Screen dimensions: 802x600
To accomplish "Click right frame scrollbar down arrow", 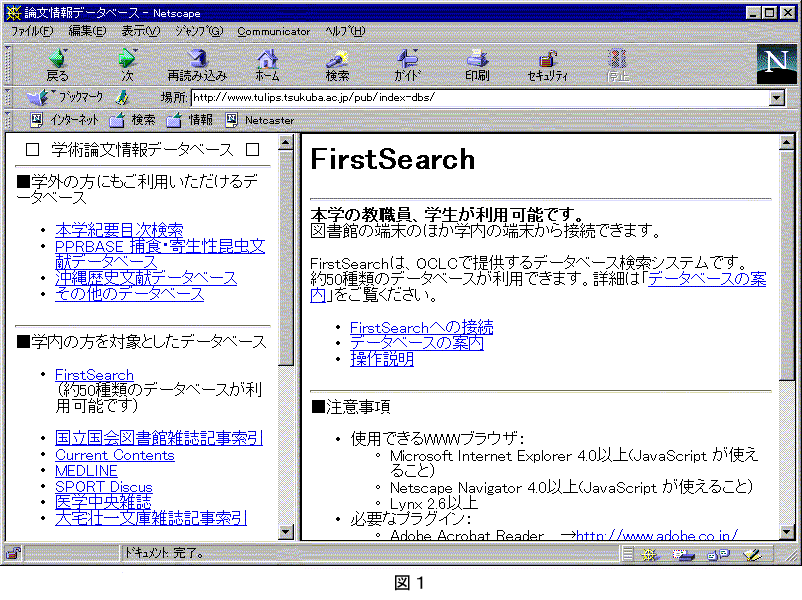I will point(787,532).
